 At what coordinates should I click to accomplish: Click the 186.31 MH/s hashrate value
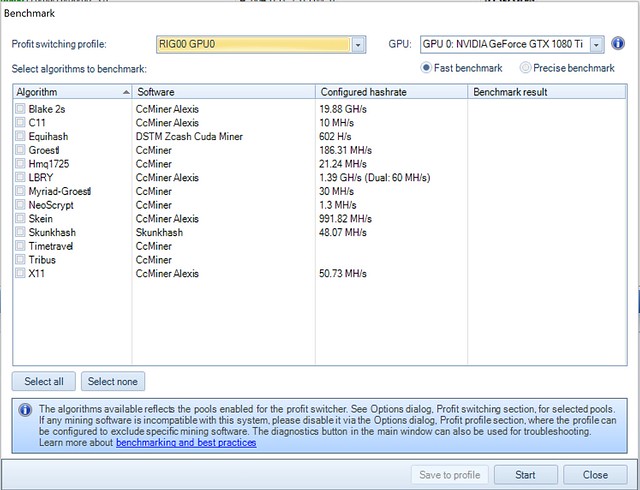pos(345,150)
